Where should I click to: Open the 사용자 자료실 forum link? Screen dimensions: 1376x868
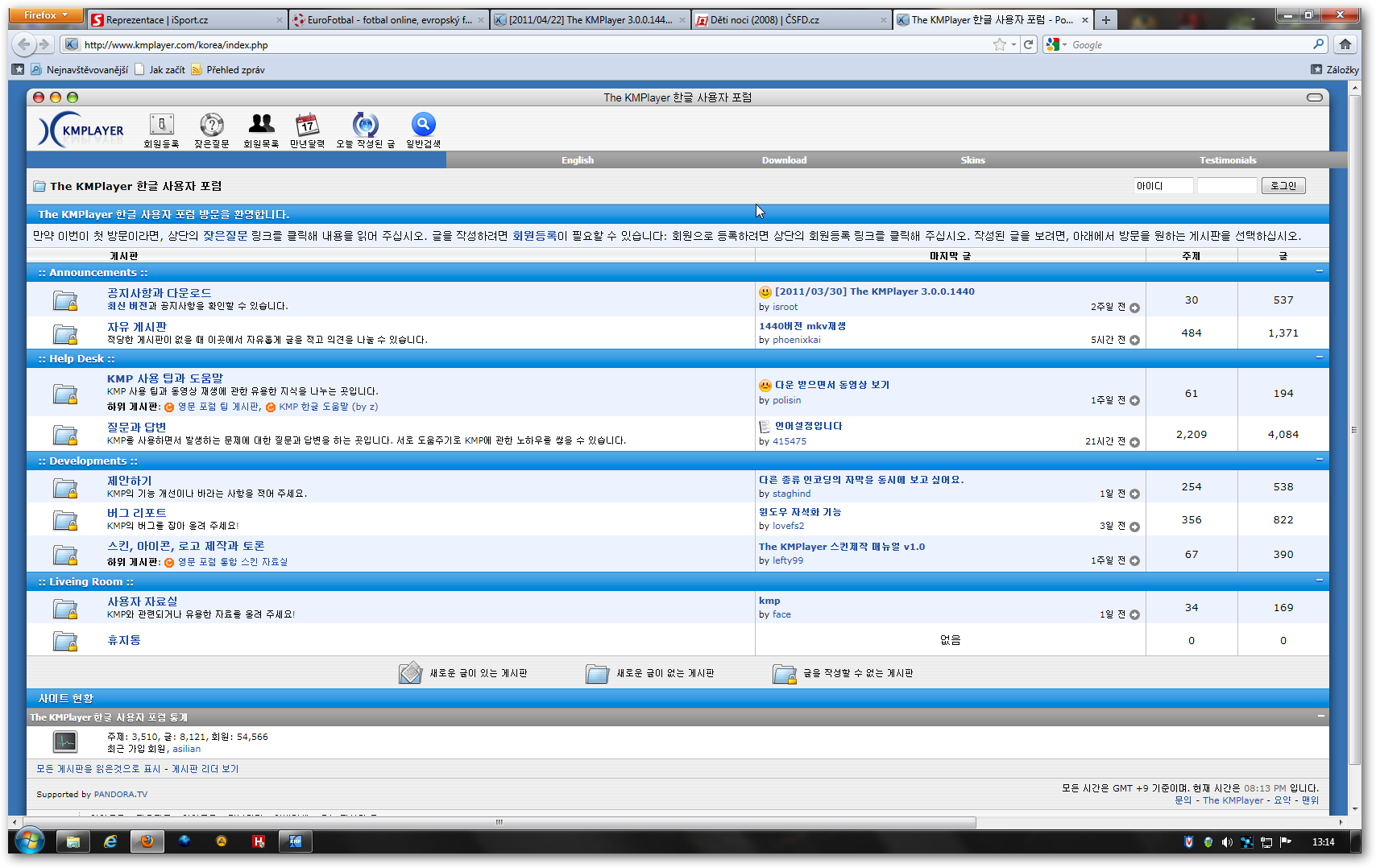(x=143, y=601)
